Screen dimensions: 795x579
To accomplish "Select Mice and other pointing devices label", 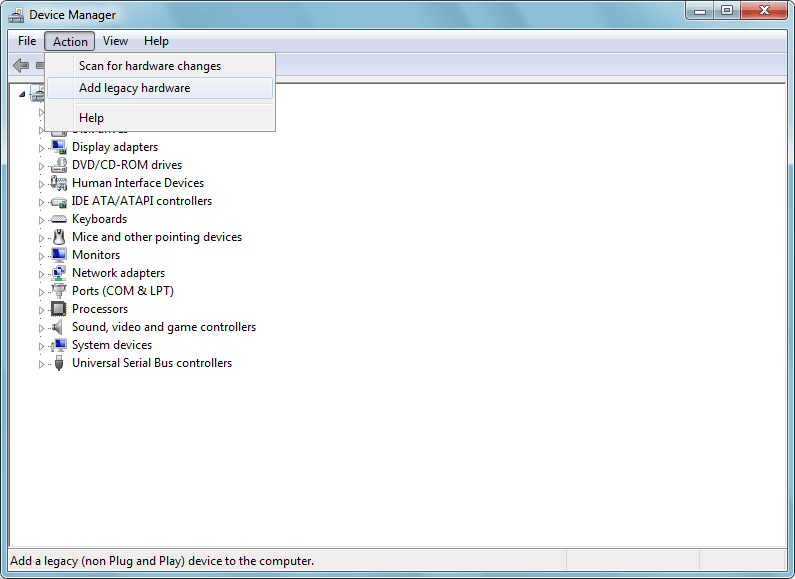I will click(157, 237).
